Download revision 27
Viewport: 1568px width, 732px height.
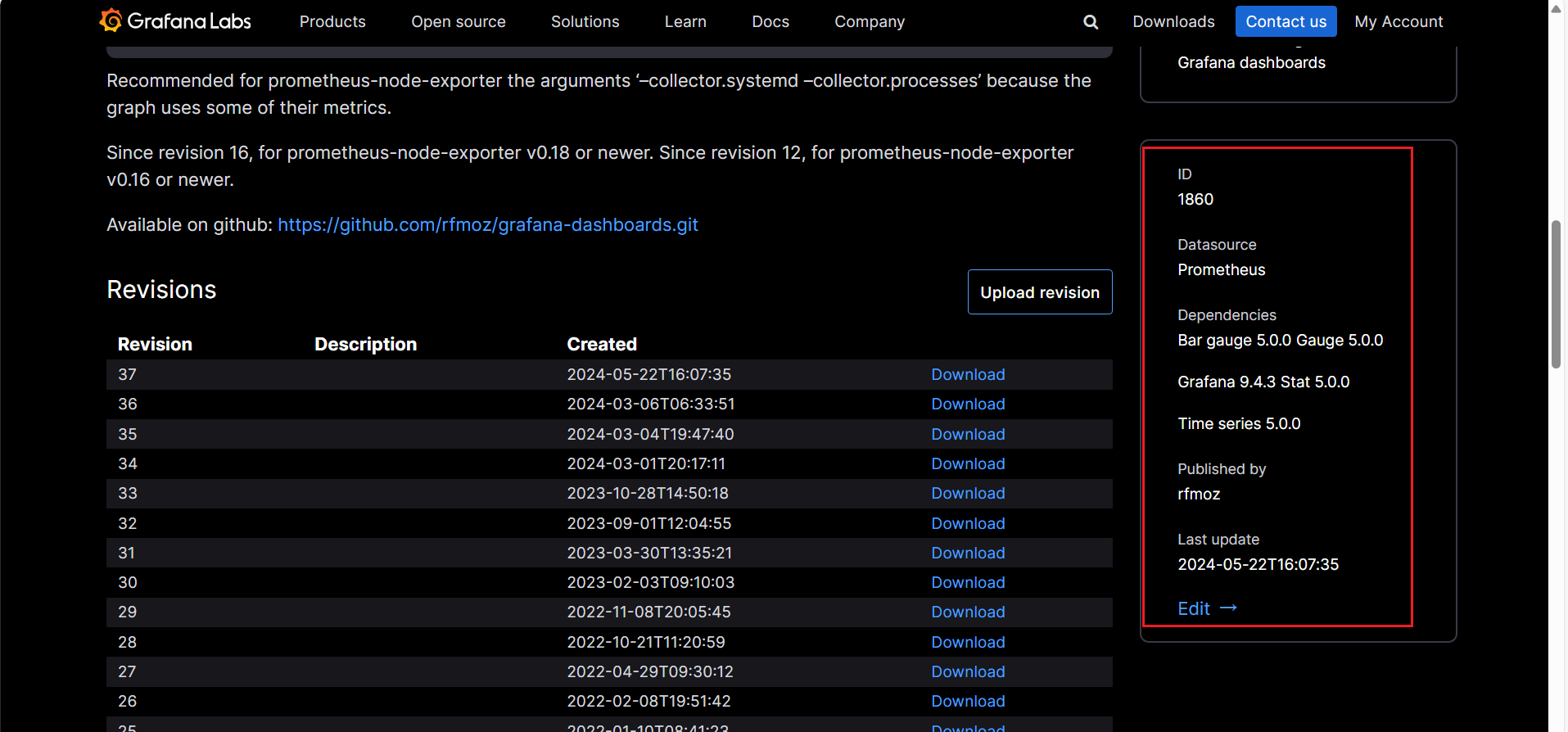pyautogui.click(x=968, y=671)
